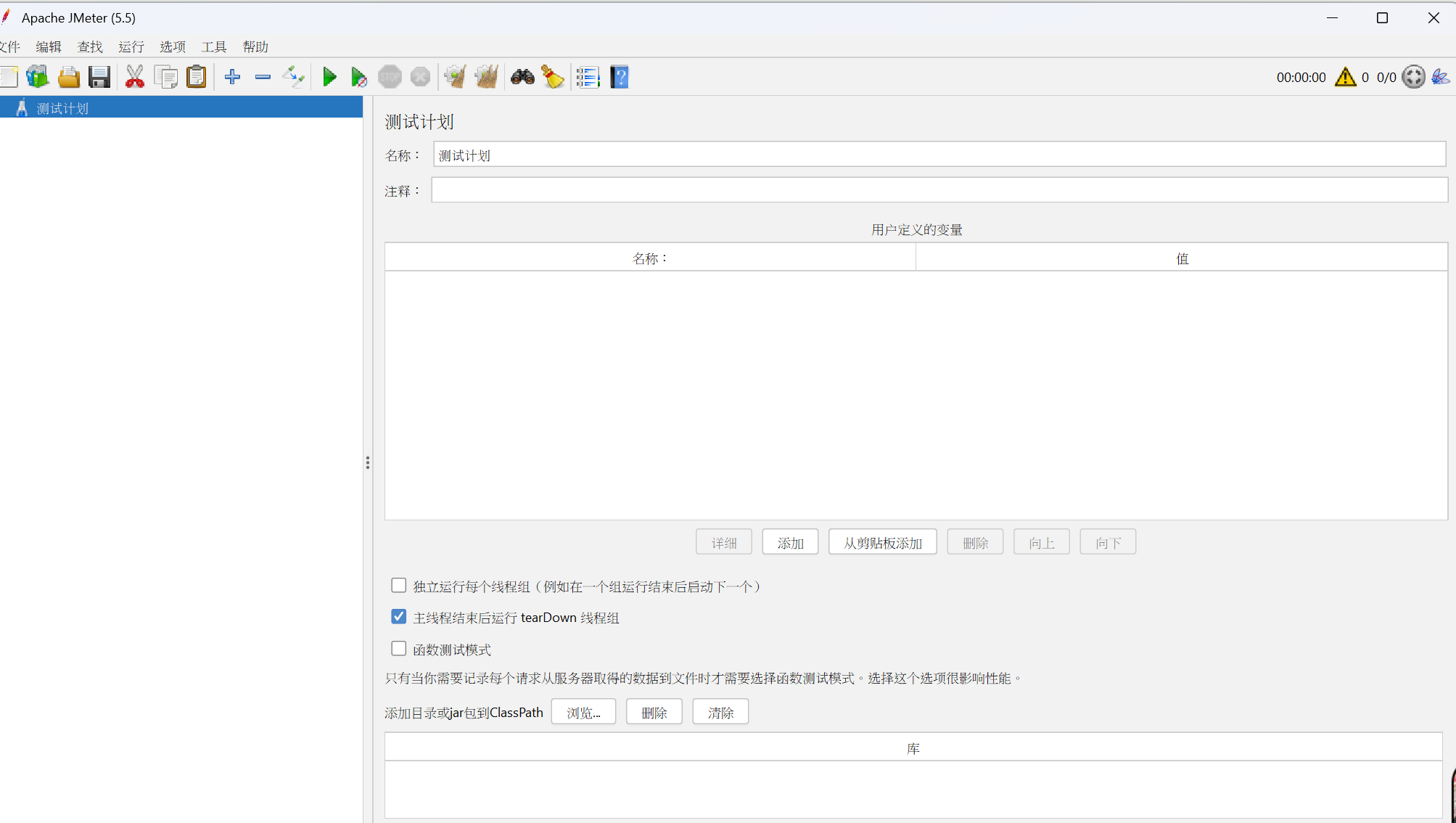This screenshot has height=823, width=1456.
Task: Click the Clear all broom icon
Action: tap(486, 77)
